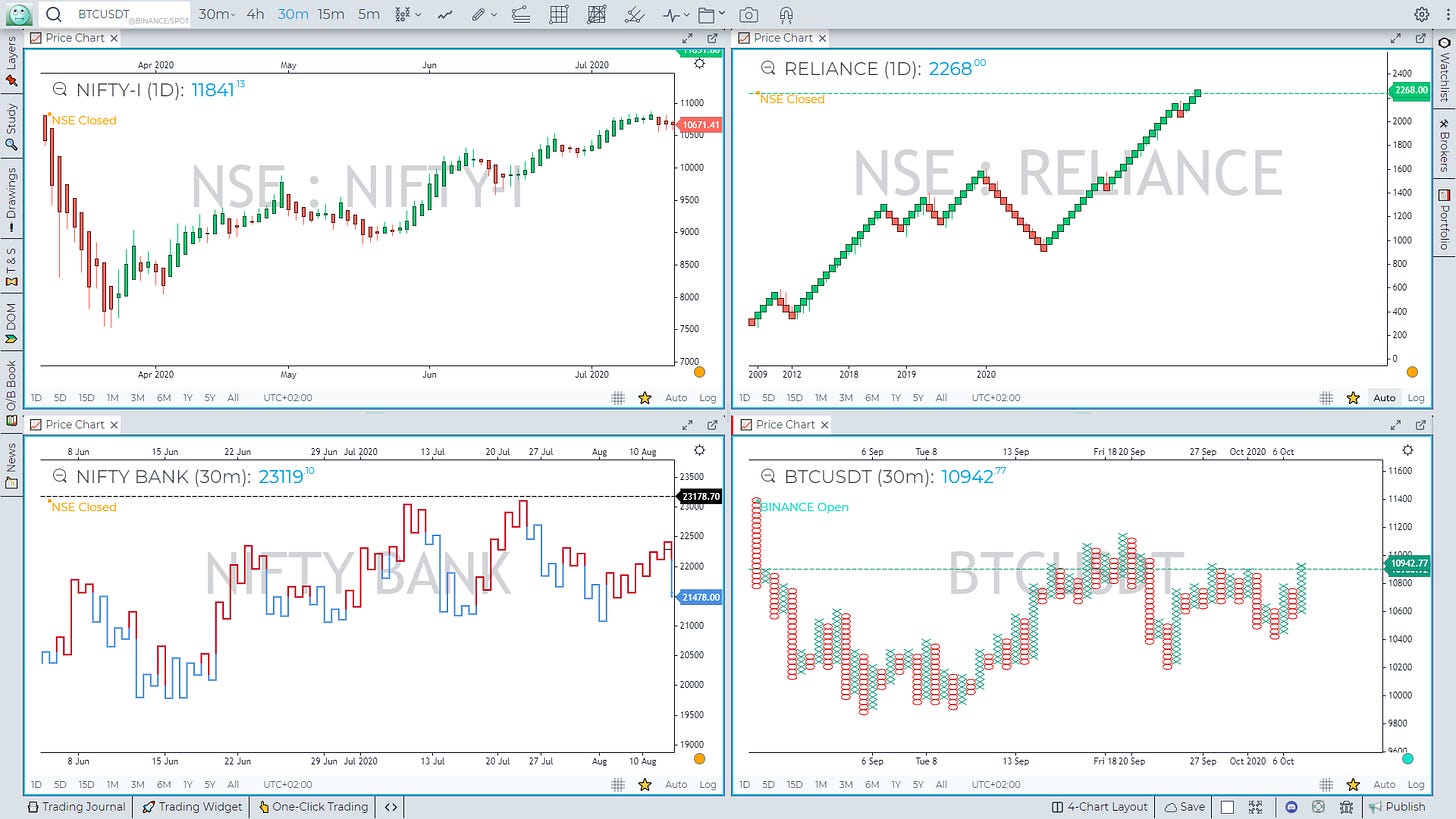
Task: Open the Trading Journal
Action: tap(77, 807)
